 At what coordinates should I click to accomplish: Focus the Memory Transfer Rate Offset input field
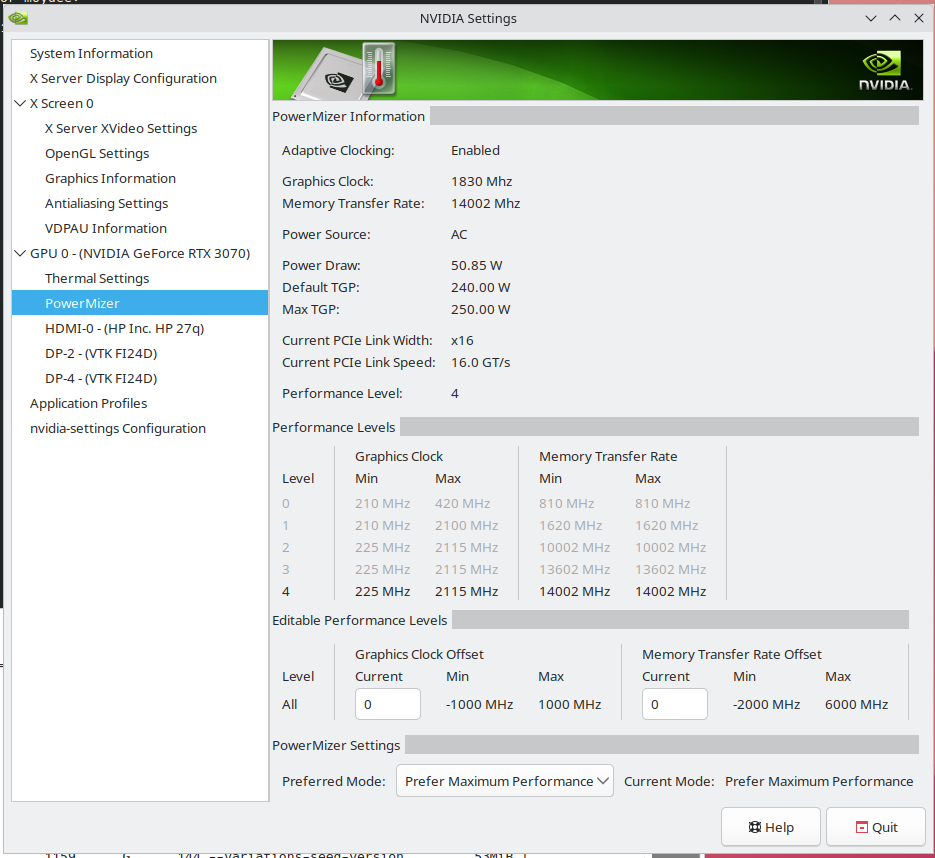click(674, 704)
